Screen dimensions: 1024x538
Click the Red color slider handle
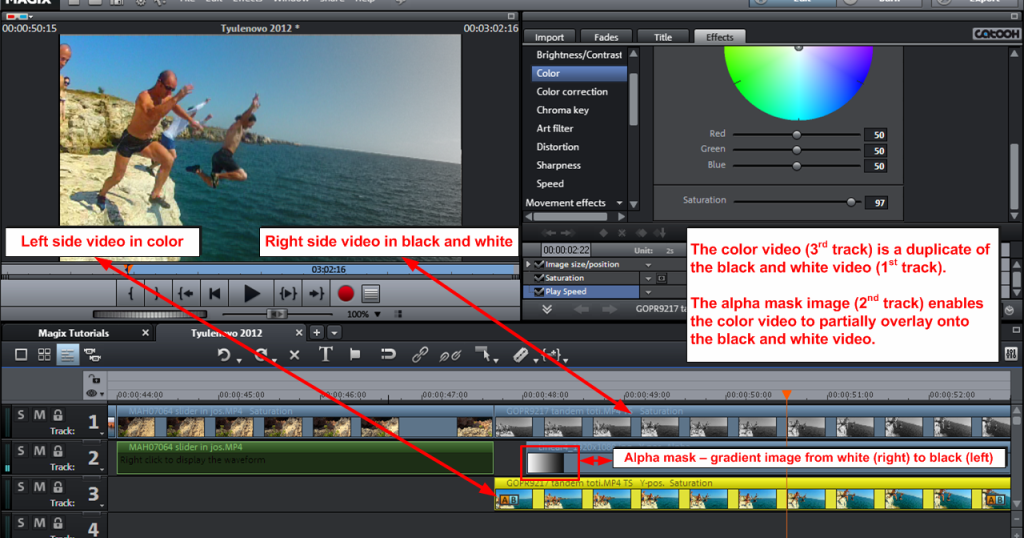pyautogui.click(x=797, y=134)
